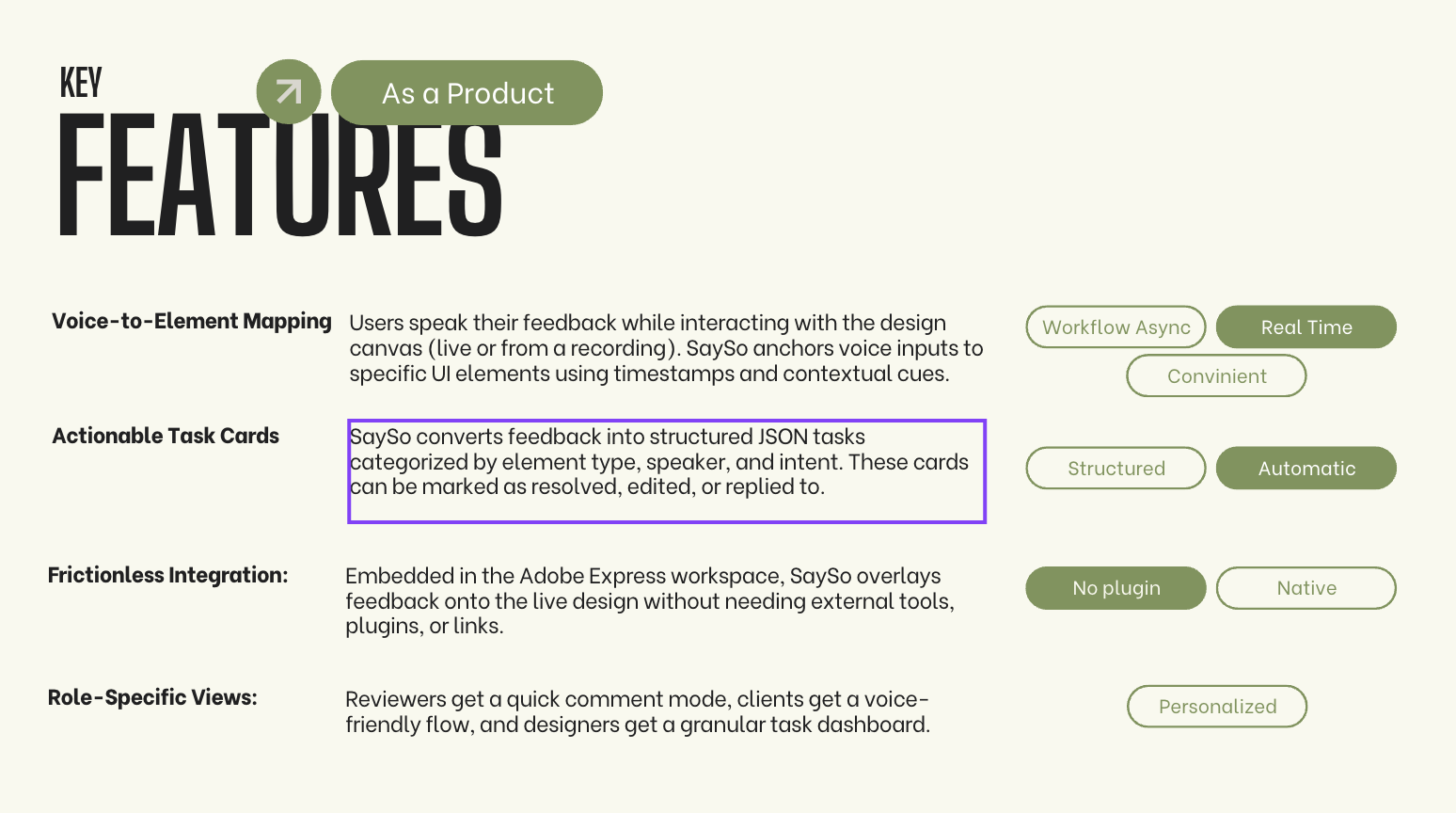The width and height of the screenshot is (1456, 813).
Task: Click the 'Real Time' filled tag
Action: [1306, 327]
